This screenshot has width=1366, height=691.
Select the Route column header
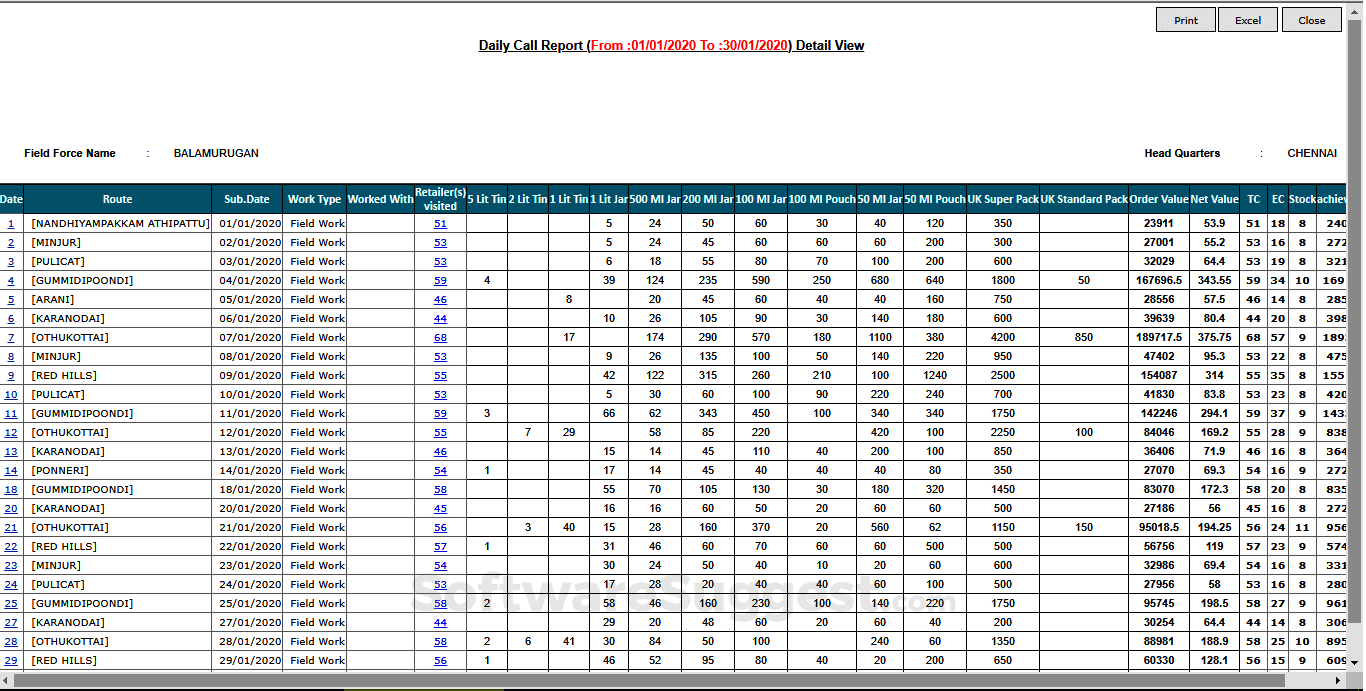(117, 199)
